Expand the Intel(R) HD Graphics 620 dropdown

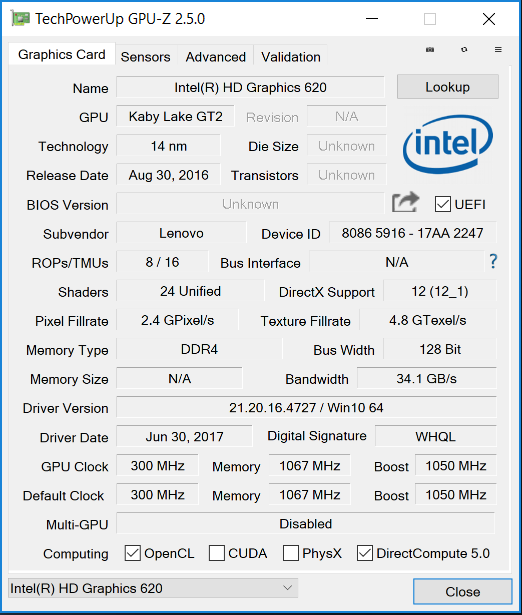click(x=153, y=588)
